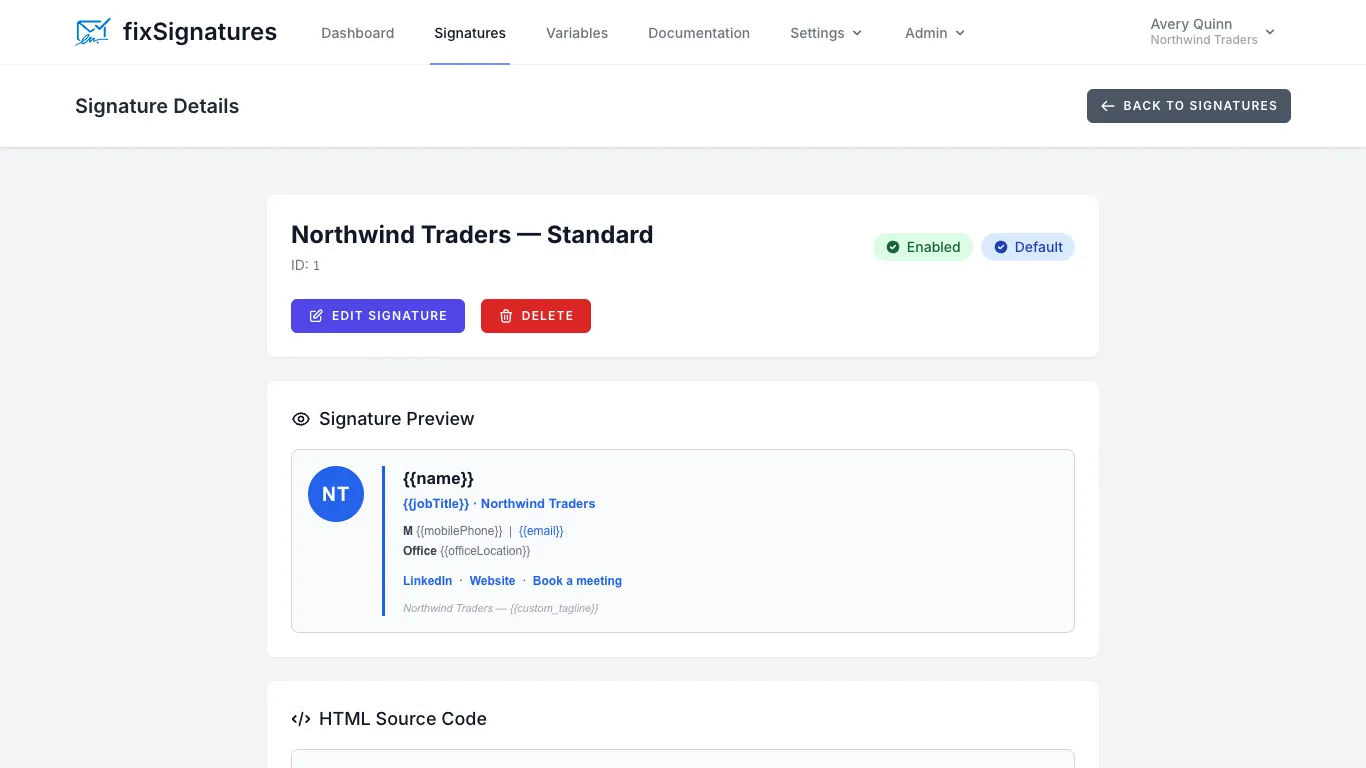
Task: Click the {{email}} link
Action: tap(541, 531)
